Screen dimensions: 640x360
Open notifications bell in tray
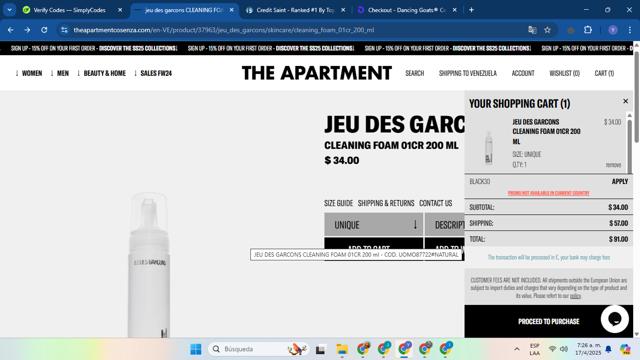[608, 349]
